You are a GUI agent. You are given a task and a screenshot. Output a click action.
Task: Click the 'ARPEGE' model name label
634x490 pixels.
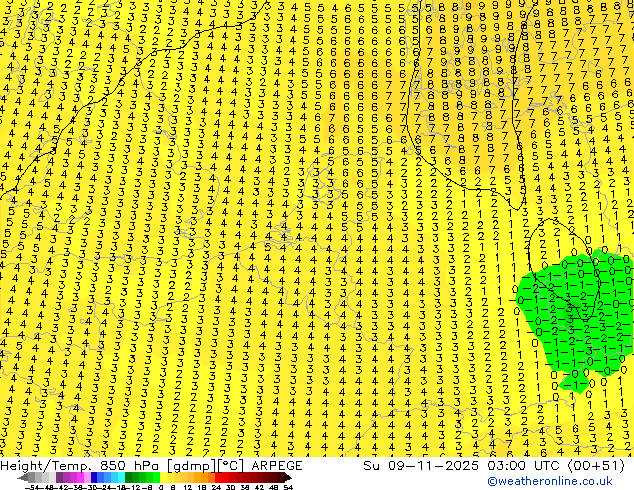point(277,466)
